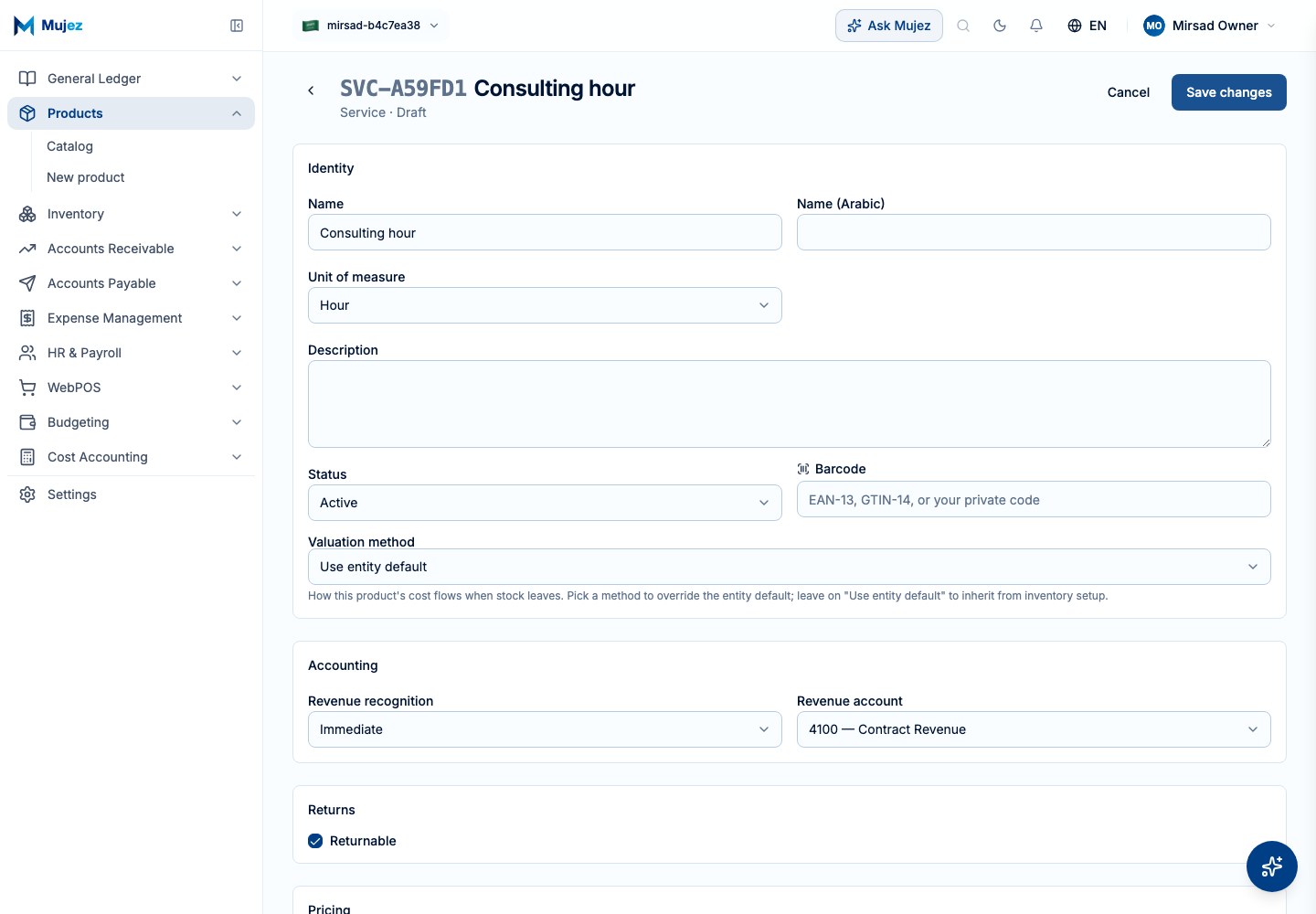1316x914 pixels.
Task: Click the Products box icon
Action: pos(27,113)
